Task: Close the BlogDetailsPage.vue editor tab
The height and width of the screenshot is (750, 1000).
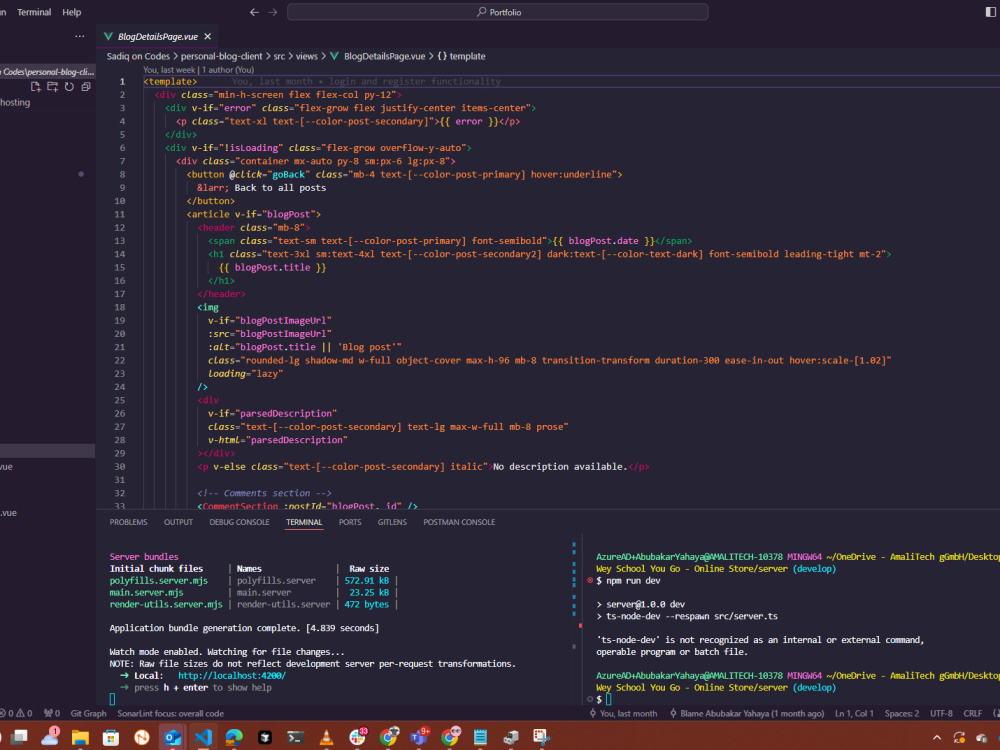Action: [x=207, y=37]
